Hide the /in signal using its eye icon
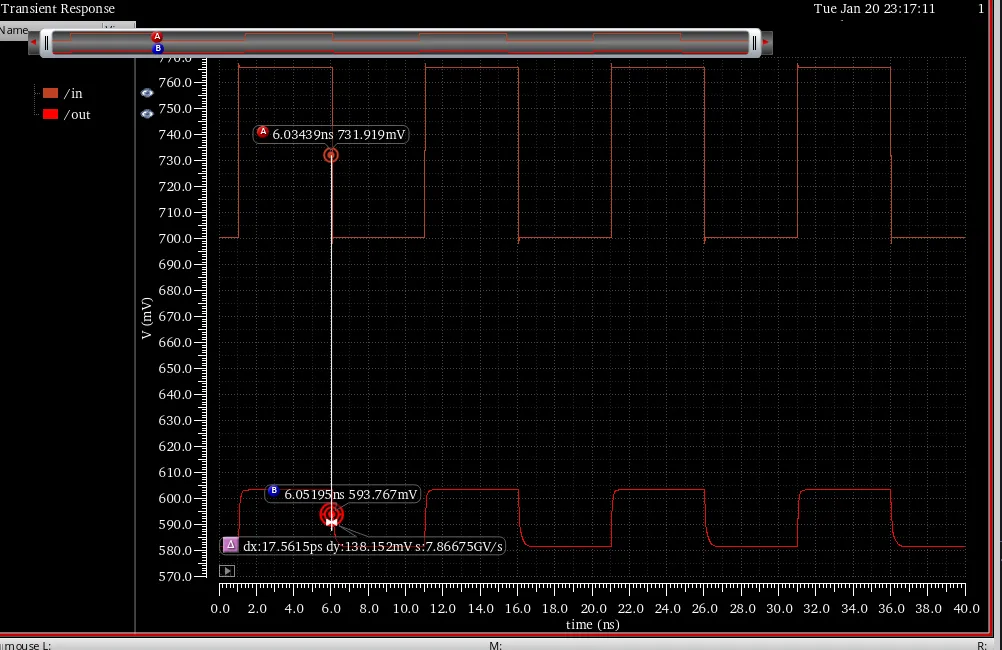The image size is (1002, 650). pyautogui.click(x=147, y=93)
